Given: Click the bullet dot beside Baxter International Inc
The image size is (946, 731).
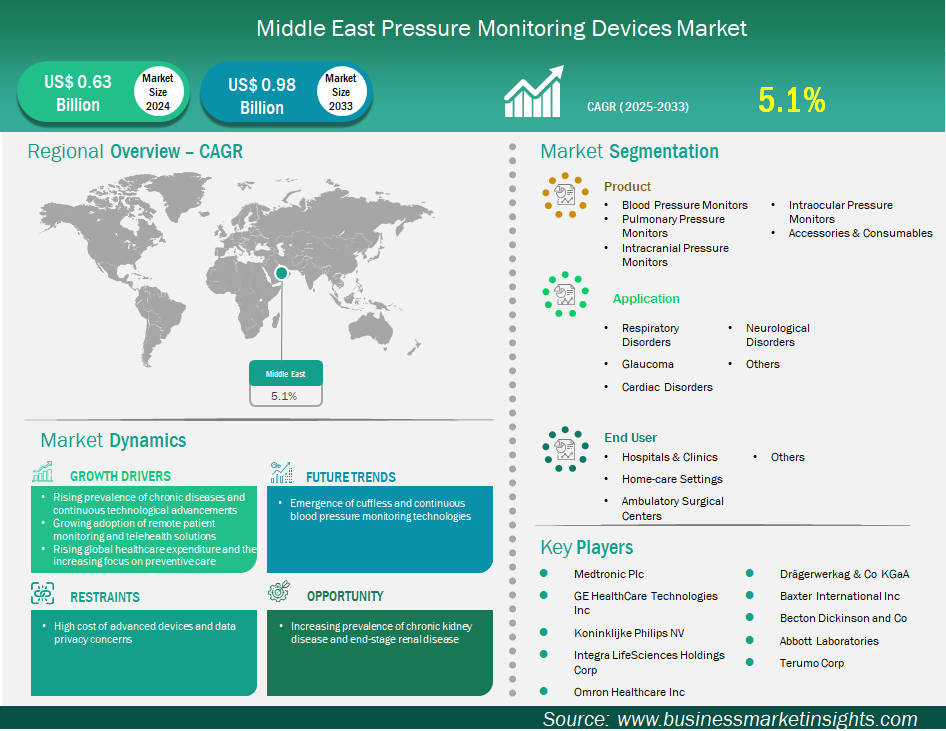Looking at the screenshot, I should 750,595.
